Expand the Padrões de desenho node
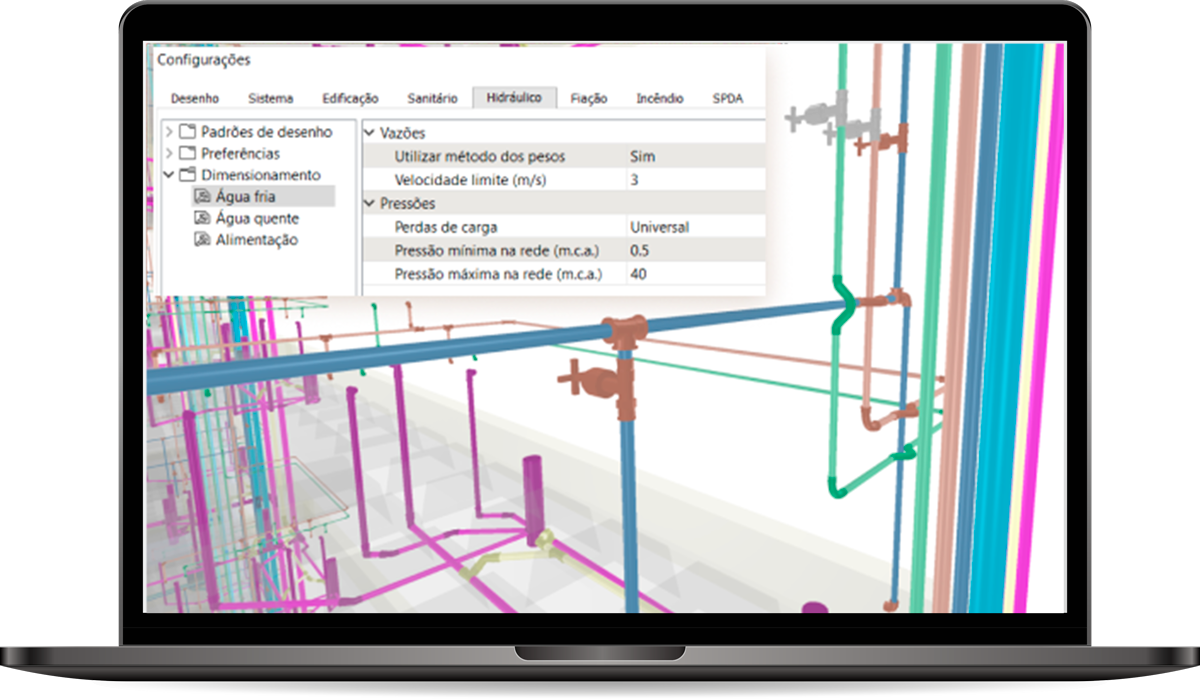The width and height of the screenshot is (1200, 699). 169,131
